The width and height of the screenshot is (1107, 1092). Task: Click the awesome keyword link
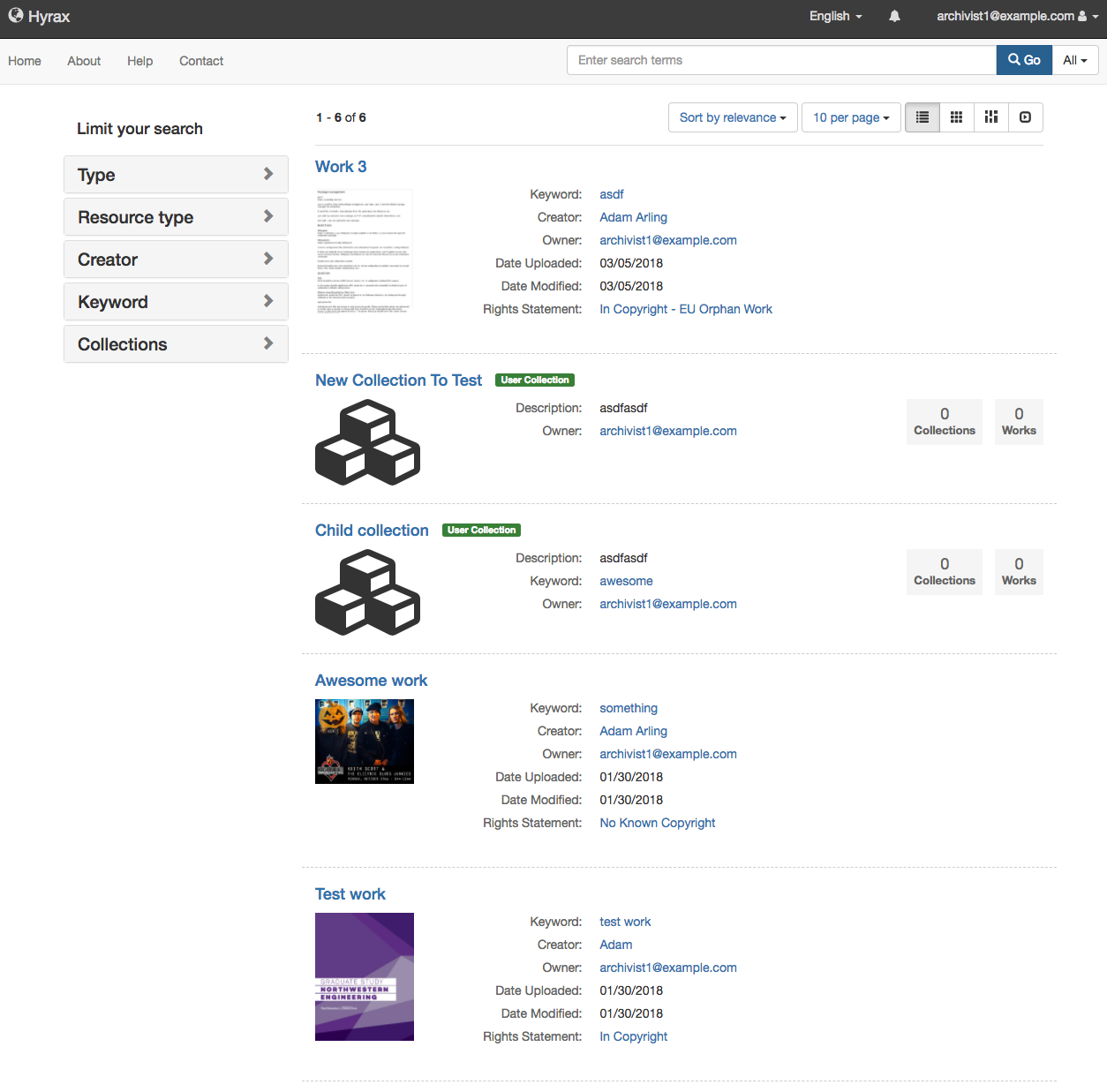coord(627,581)
